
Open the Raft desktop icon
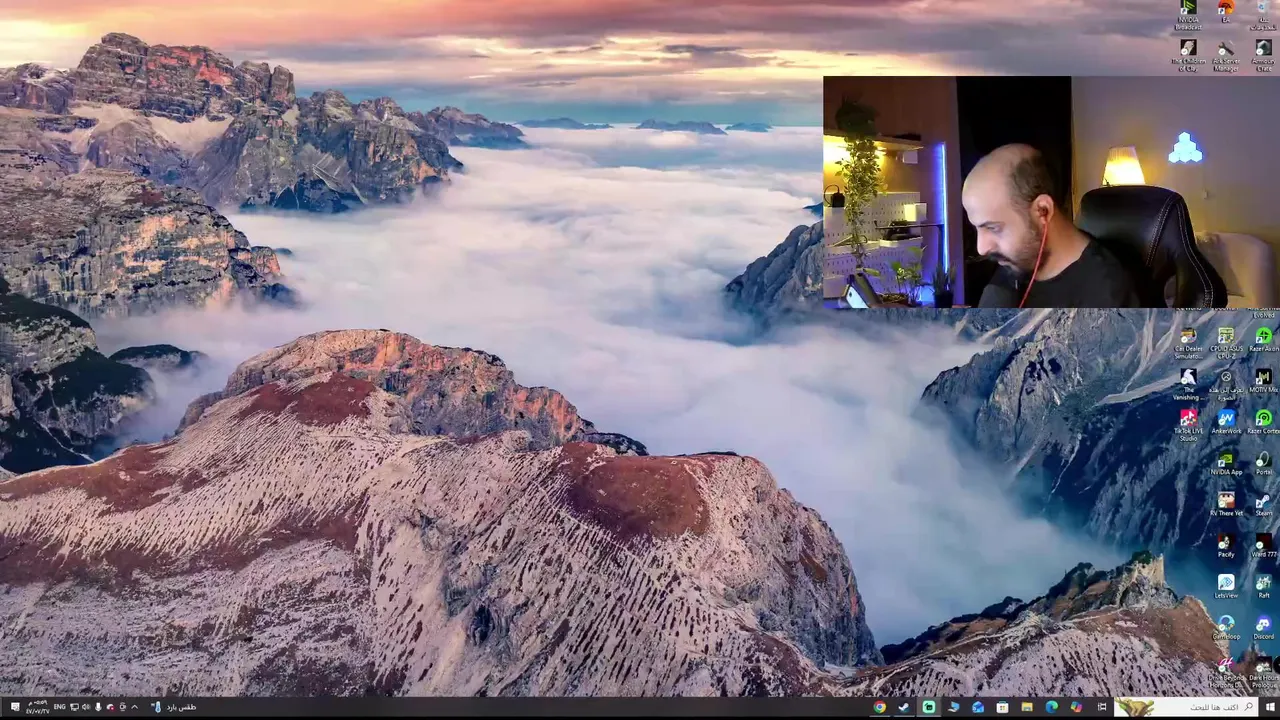(1264, 587)
